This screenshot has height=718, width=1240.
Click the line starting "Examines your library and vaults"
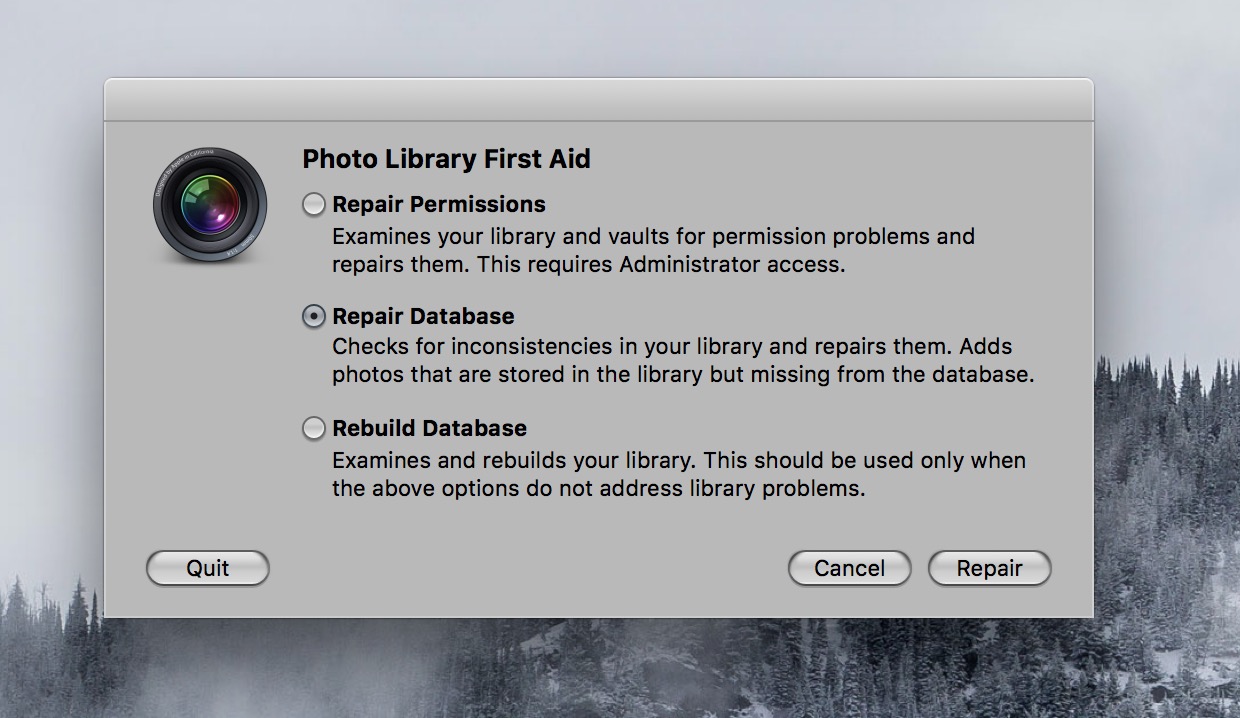(653, 237)
